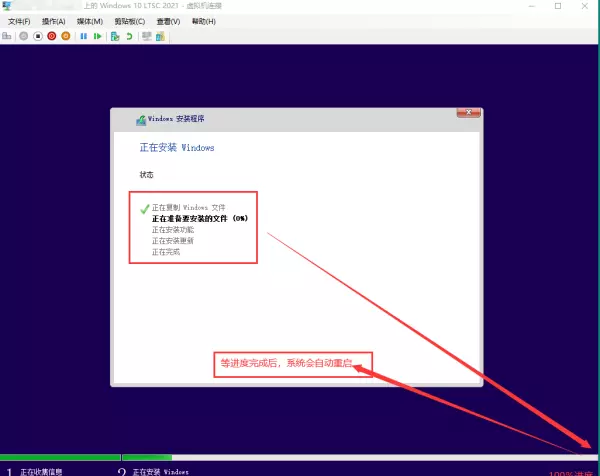Click the greyed-out Start VM icon
The height and width of the screenshot is (476, 600).
24,36
